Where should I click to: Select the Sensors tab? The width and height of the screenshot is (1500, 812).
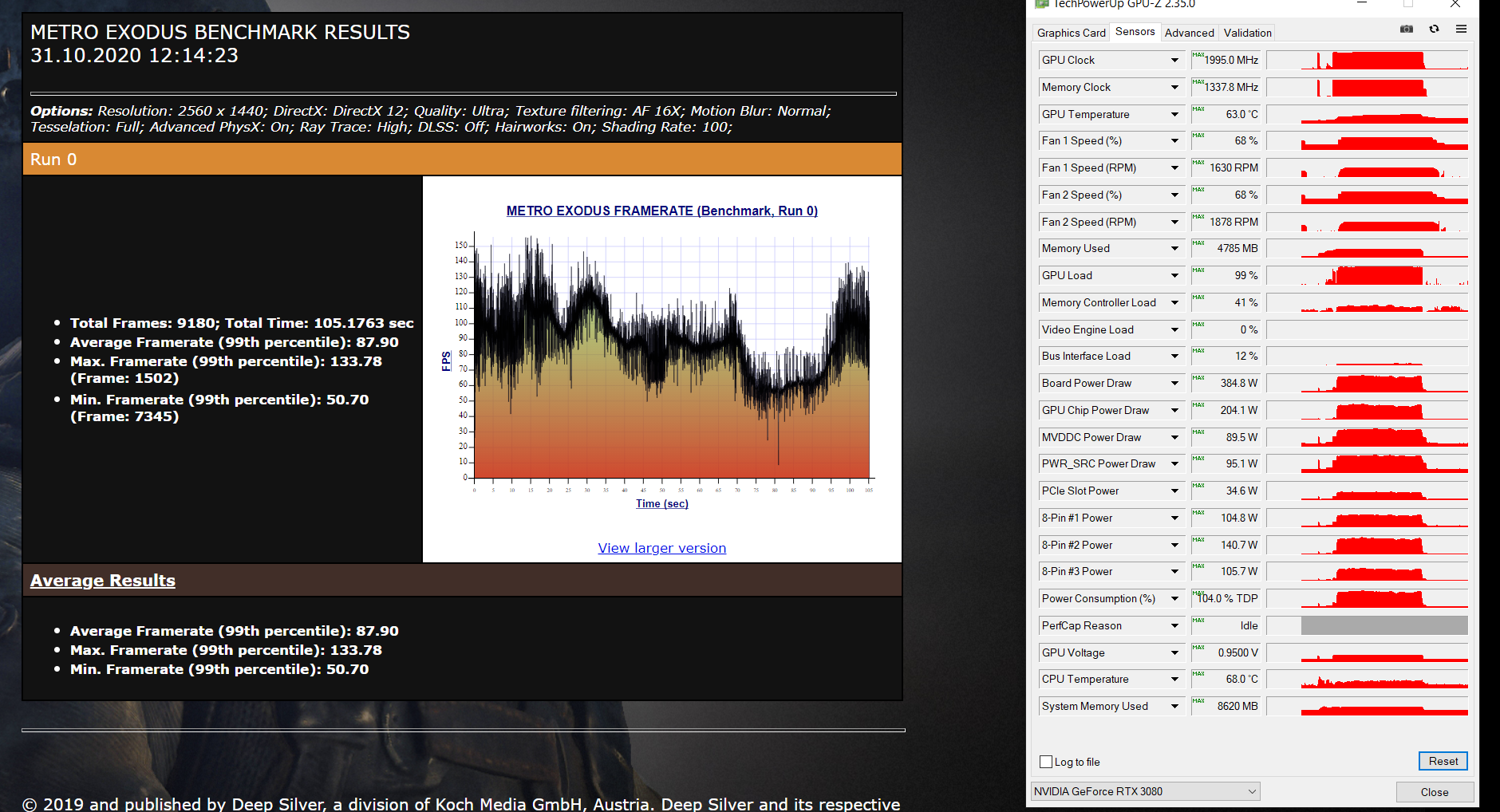click(x=1135, y=32)
